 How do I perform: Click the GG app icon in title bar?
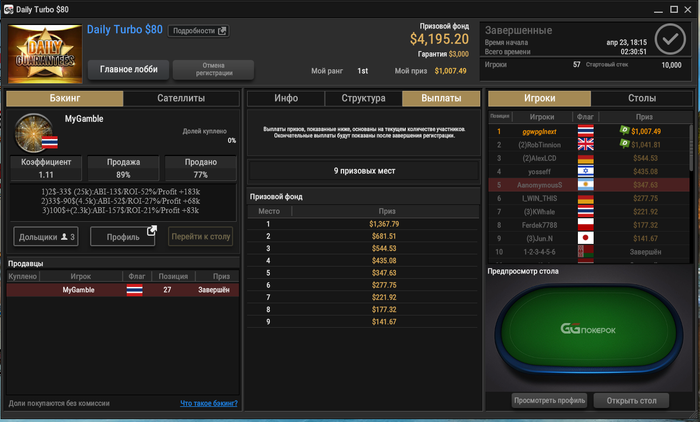(x=8, y=9)
